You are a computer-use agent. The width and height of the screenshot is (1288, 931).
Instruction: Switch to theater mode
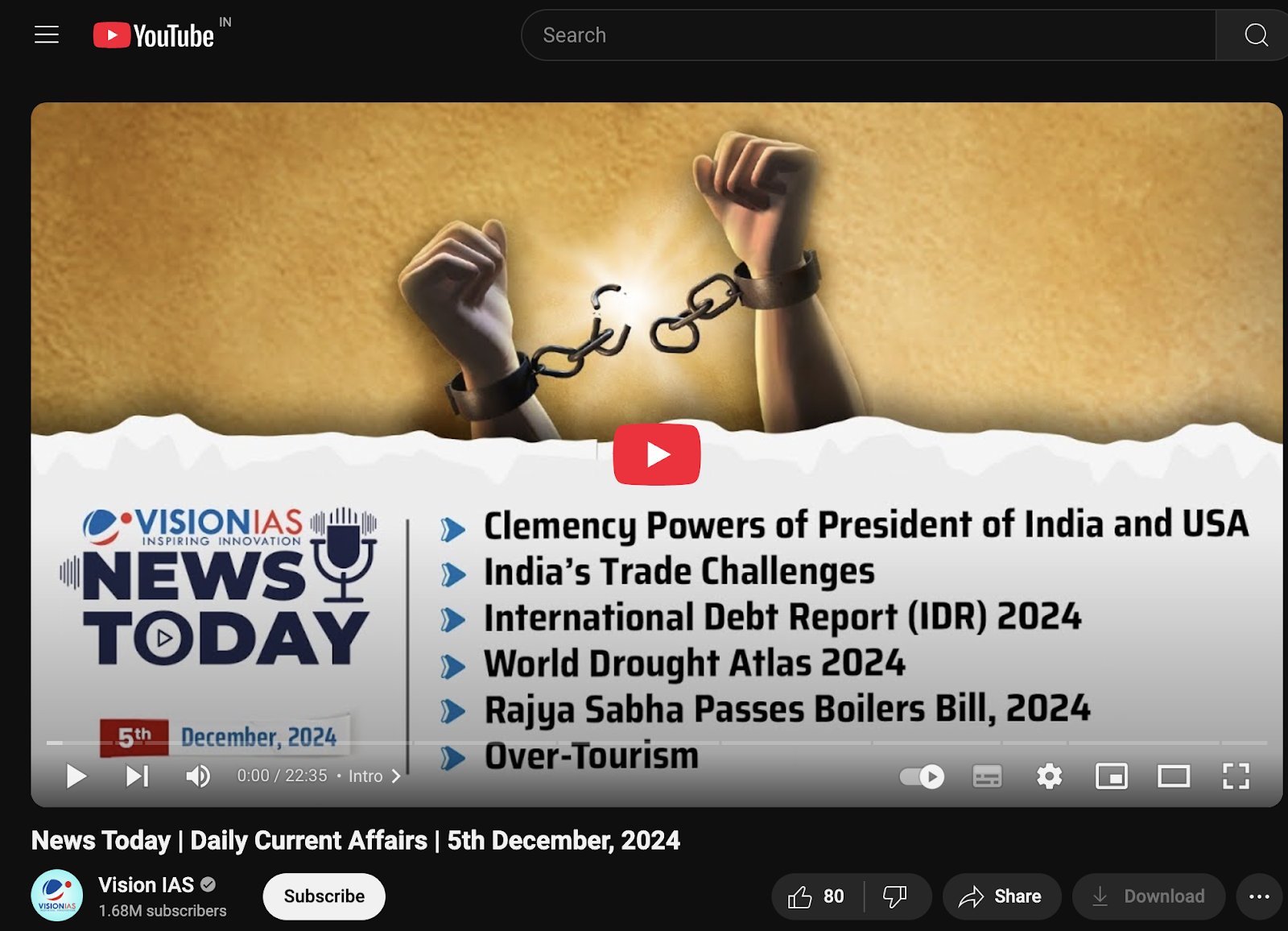coord(1174,776)
